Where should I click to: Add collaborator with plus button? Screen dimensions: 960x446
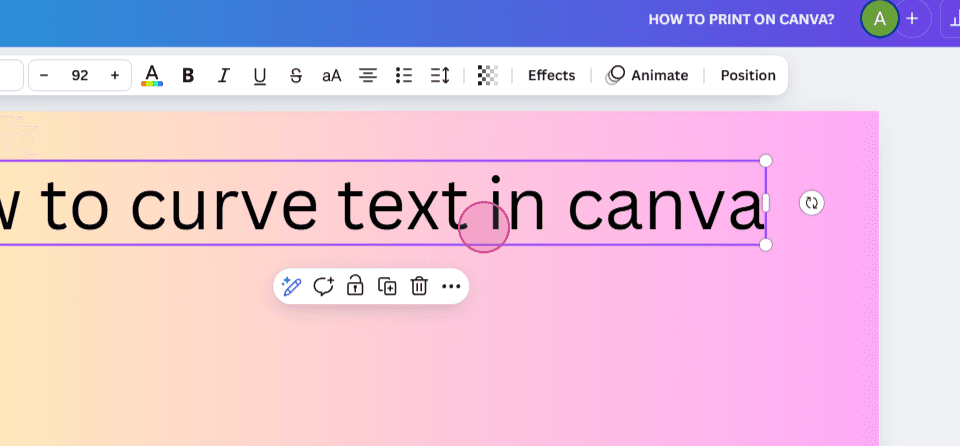point(912,19)
